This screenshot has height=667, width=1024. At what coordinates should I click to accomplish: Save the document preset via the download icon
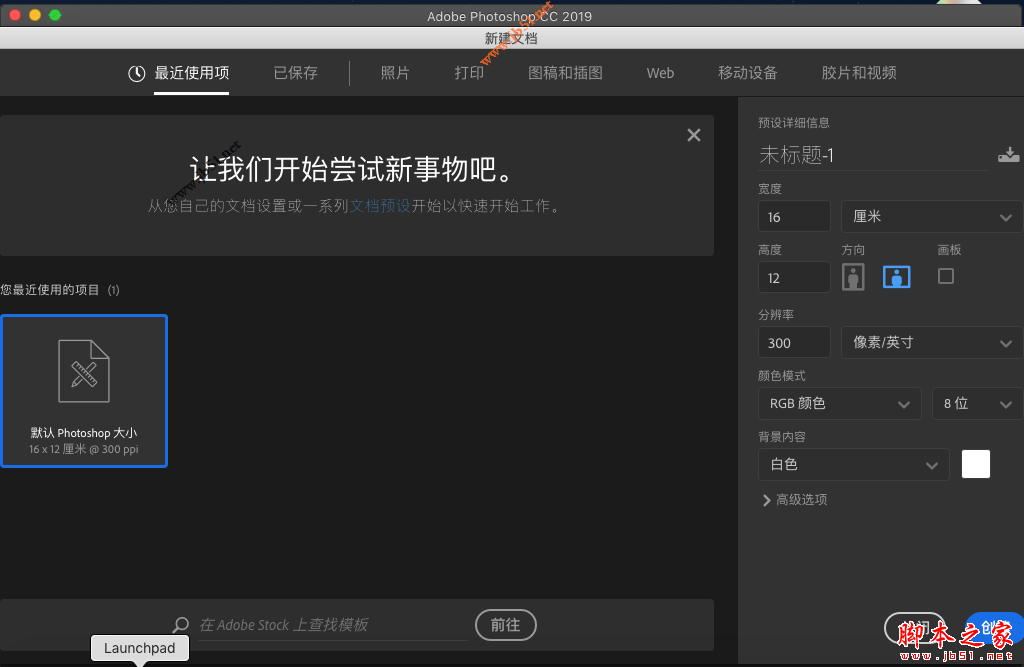point(1008,155)
